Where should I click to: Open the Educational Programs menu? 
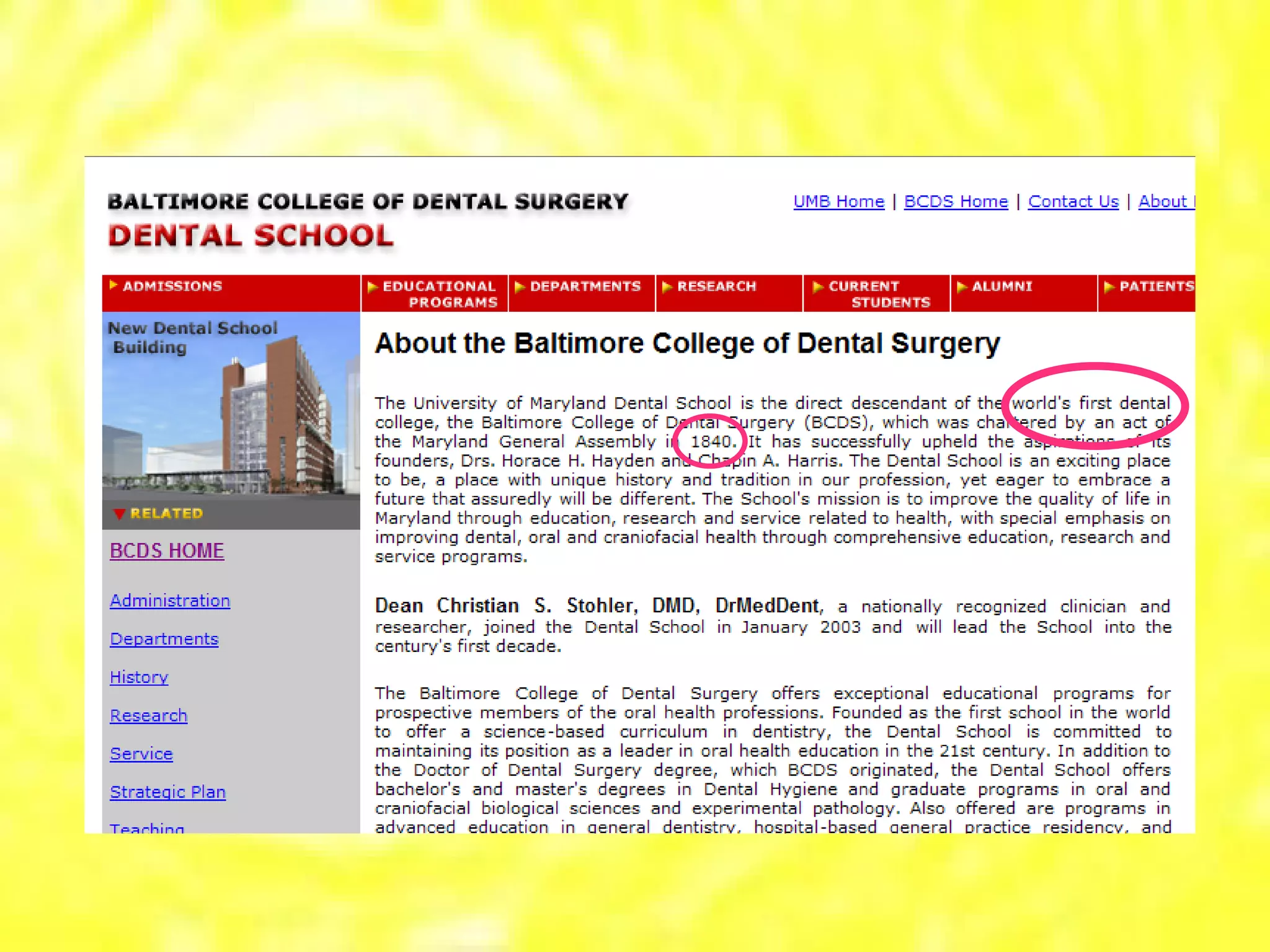(438, 294)
